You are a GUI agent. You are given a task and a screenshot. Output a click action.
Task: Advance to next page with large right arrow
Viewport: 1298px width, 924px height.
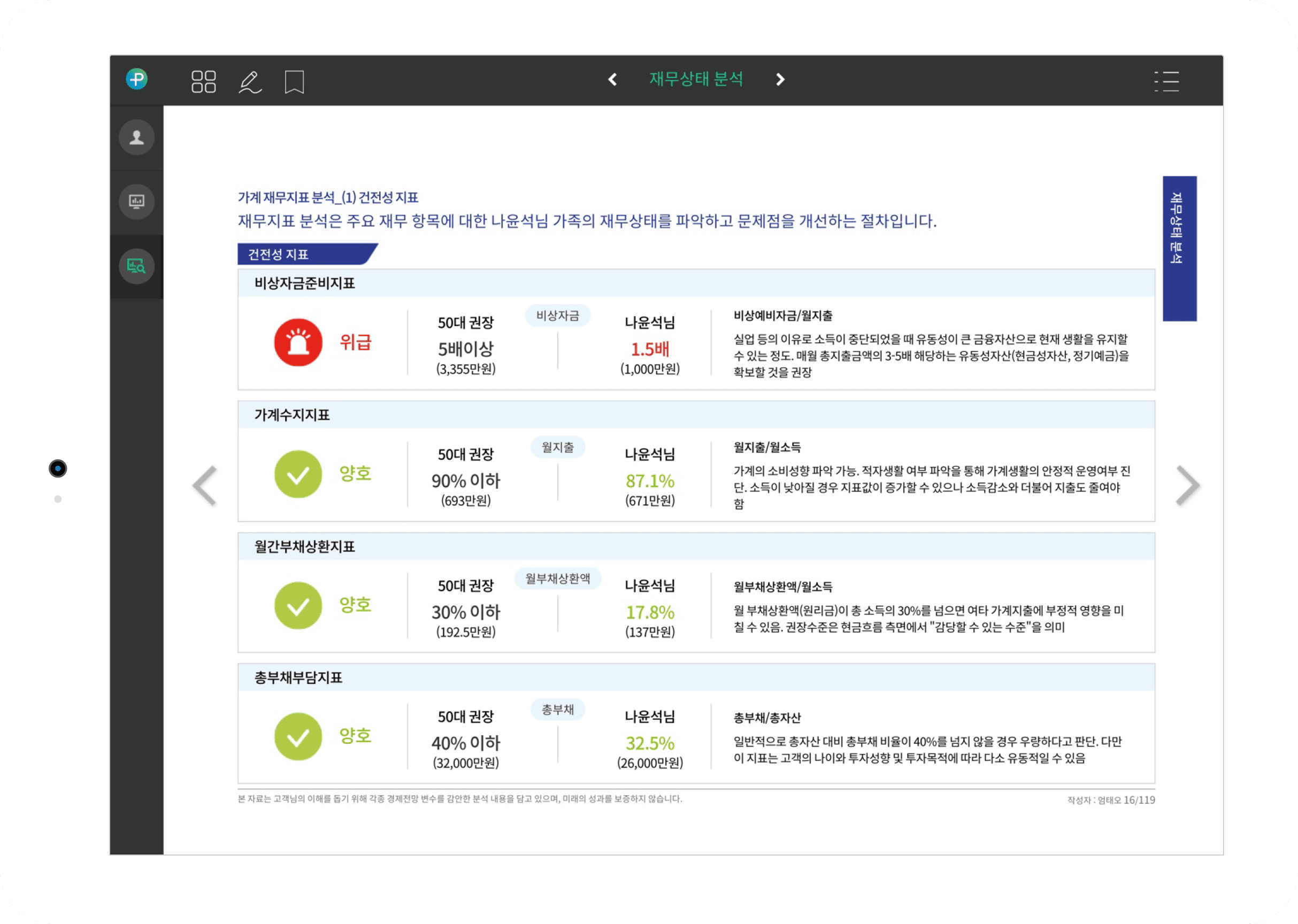(x=1188, y=486)
